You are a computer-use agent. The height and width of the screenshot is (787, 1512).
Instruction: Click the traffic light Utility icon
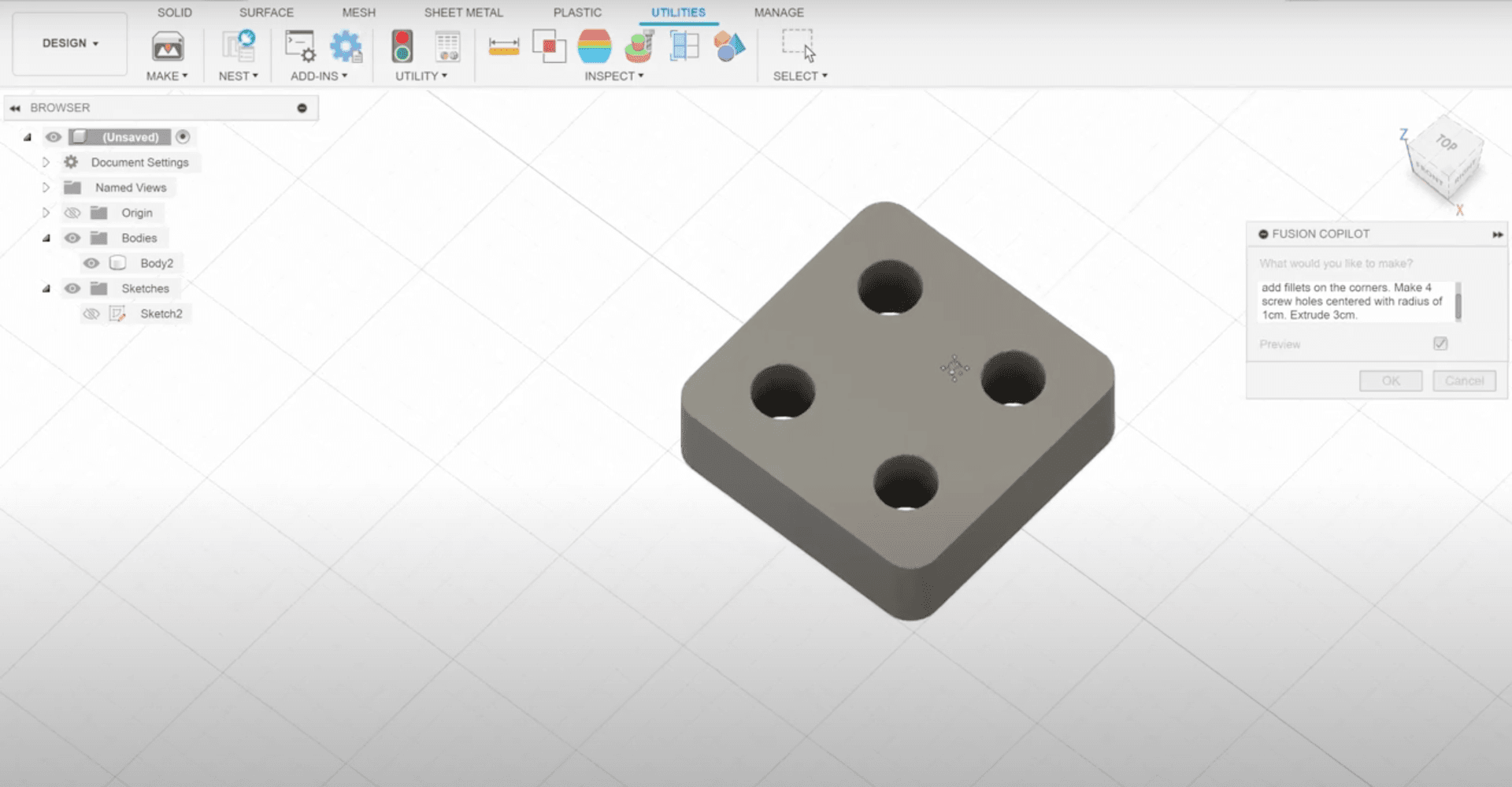point(402,46)
